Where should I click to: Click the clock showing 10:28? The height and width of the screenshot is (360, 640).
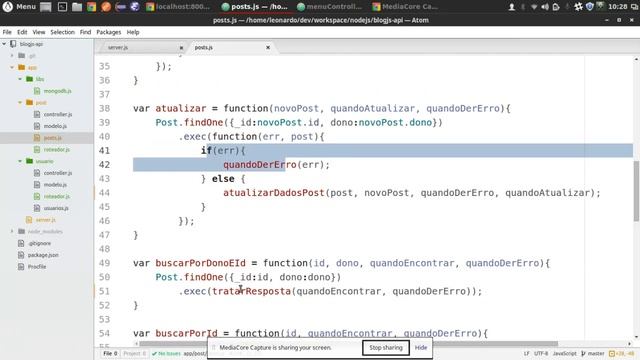pos(617,7)
